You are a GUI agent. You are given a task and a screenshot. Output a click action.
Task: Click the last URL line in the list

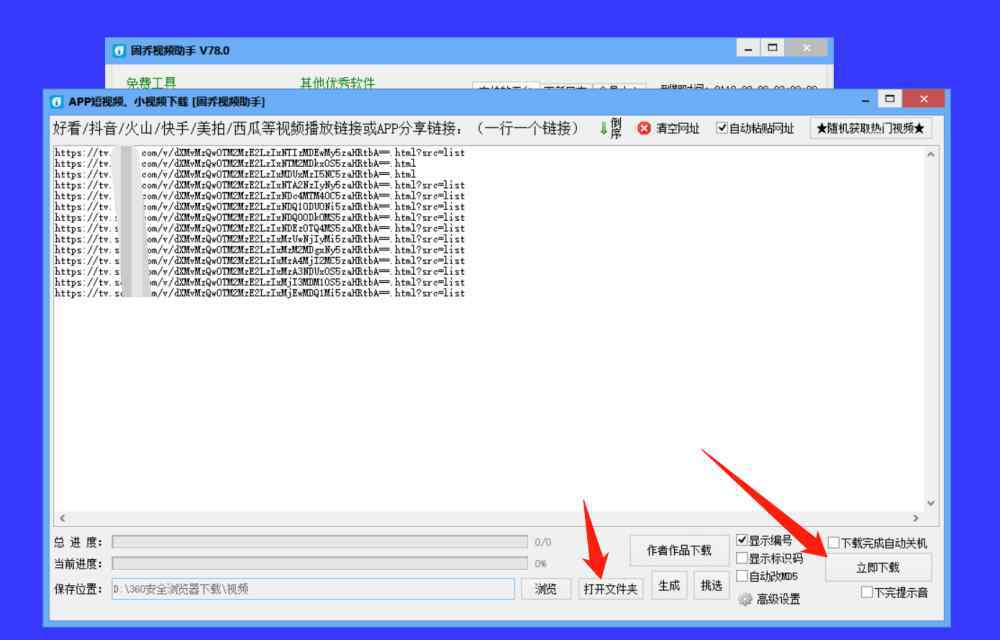[x=260, y=293]
